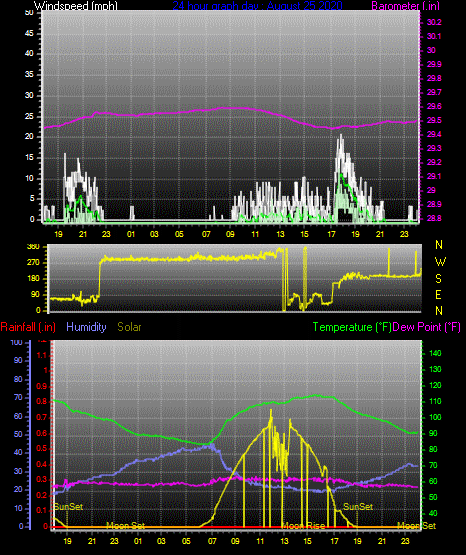Click windspeed axis value '25'
This screenshot has width=466, height=555.
[x=29, y=116]
